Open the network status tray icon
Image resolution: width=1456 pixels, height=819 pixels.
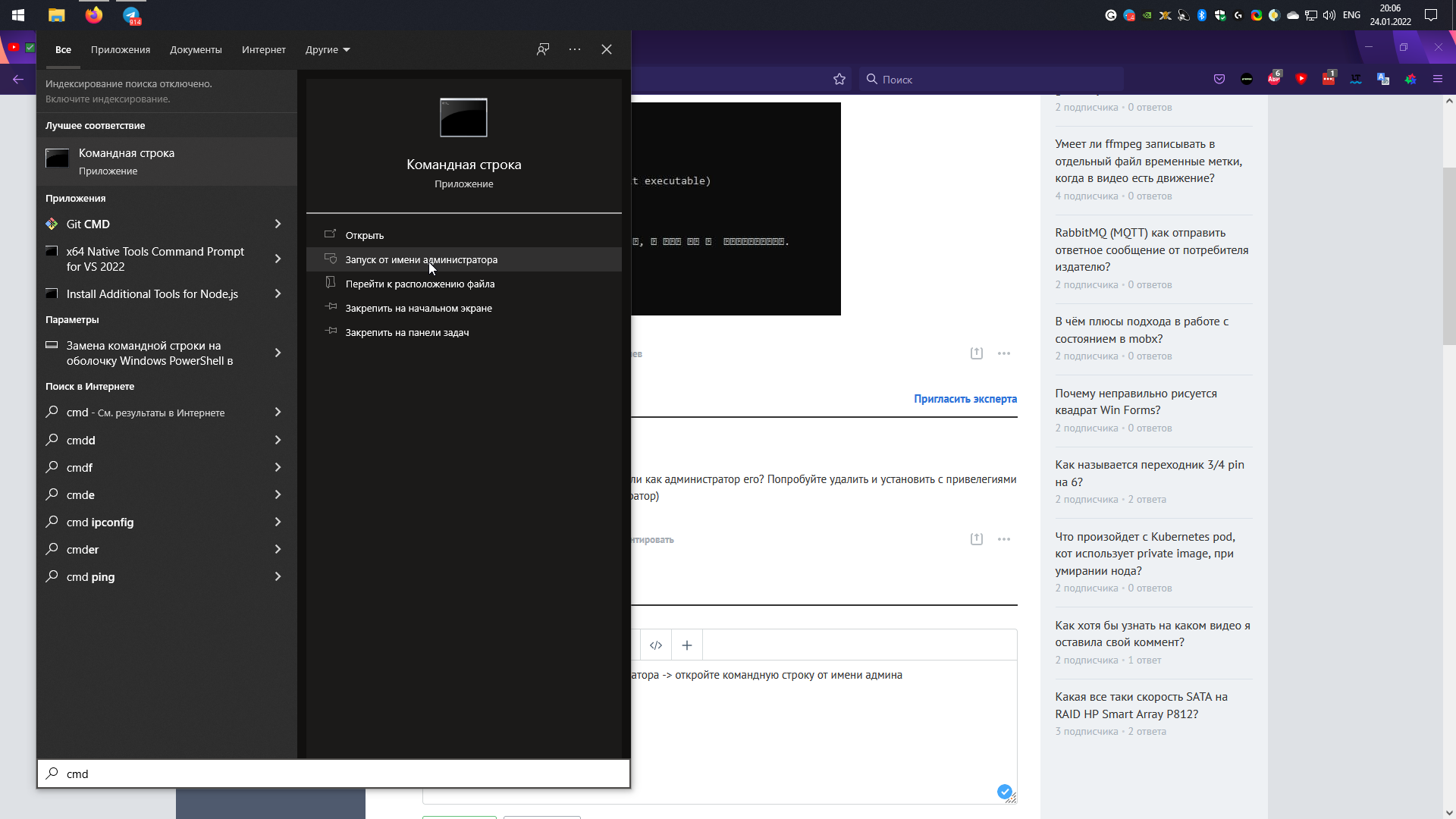pyautogui.click(x=1311, y=14)
